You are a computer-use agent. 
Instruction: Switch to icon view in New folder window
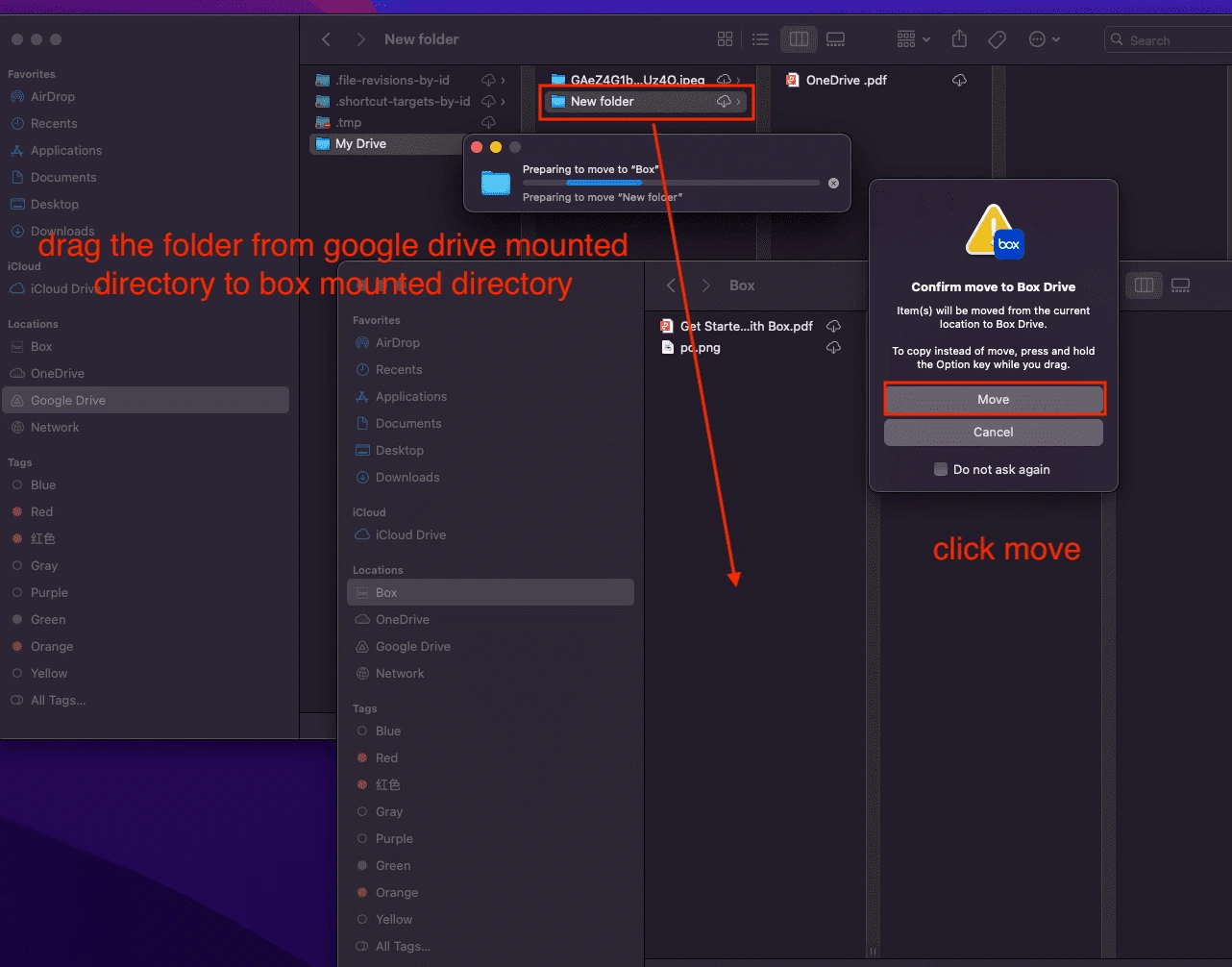click(x=726, y=39)
